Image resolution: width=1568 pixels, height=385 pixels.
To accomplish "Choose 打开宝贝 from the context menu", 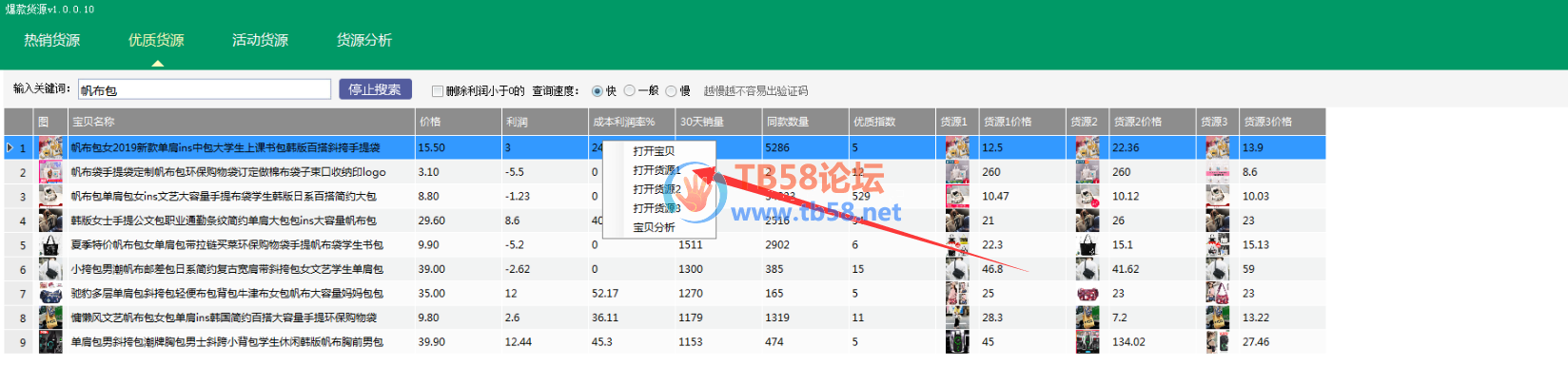I will point(655,151).
